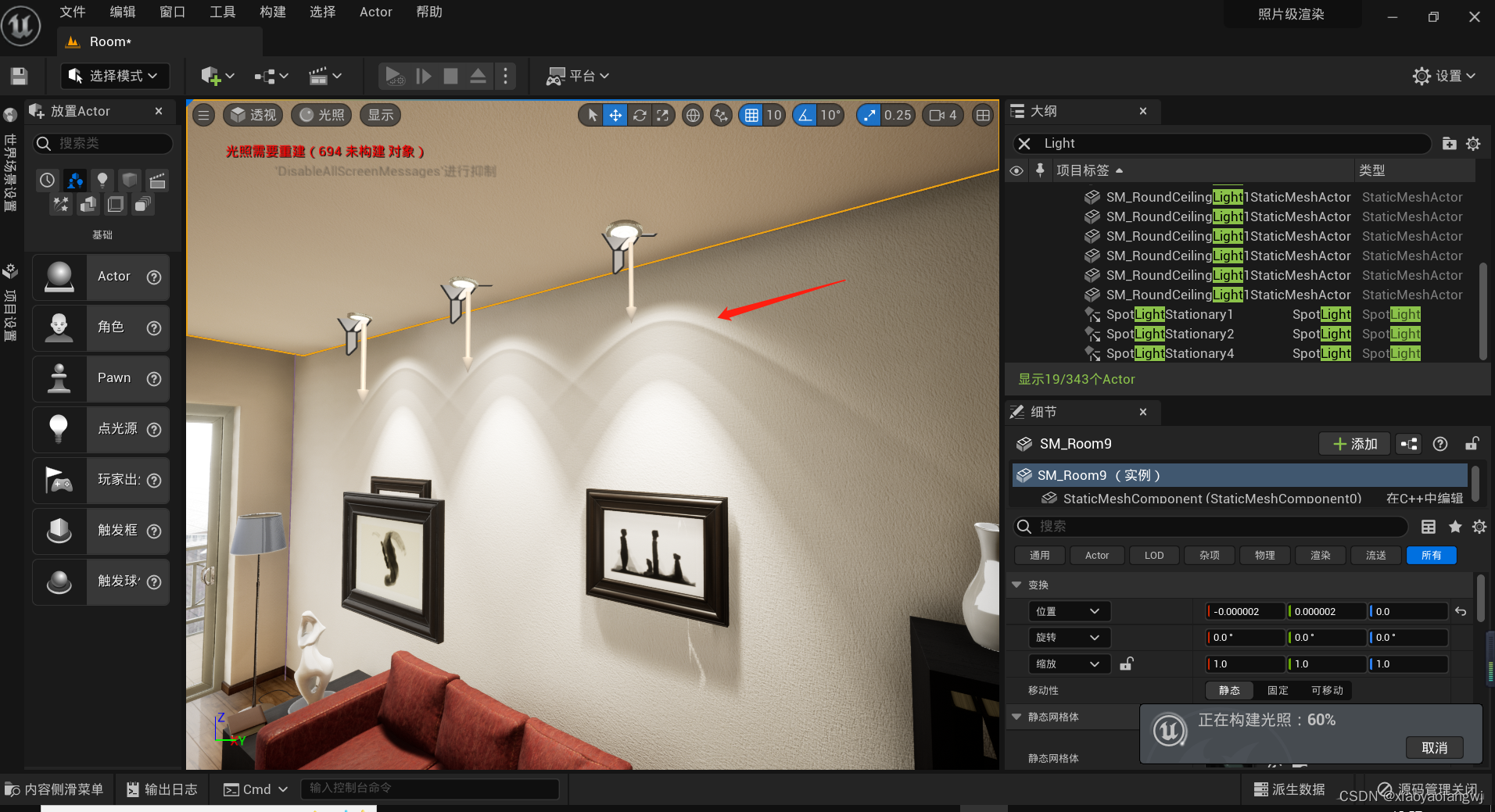Open the 文件 menu

tap(73, 12)
